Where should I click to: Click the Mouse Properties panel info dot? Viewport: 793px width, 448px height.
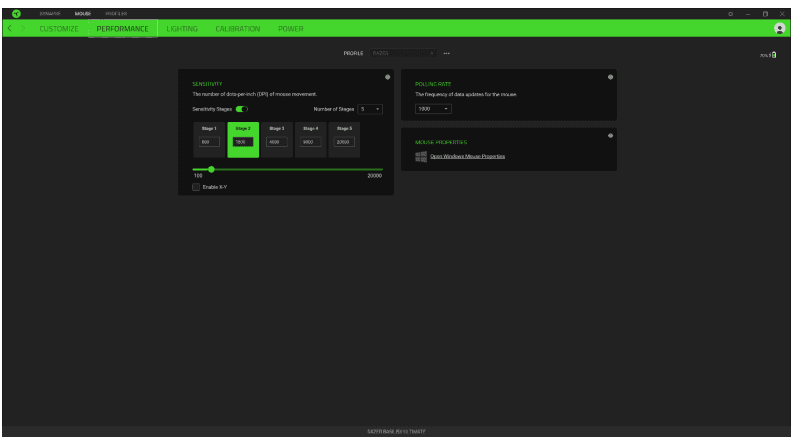610,136
